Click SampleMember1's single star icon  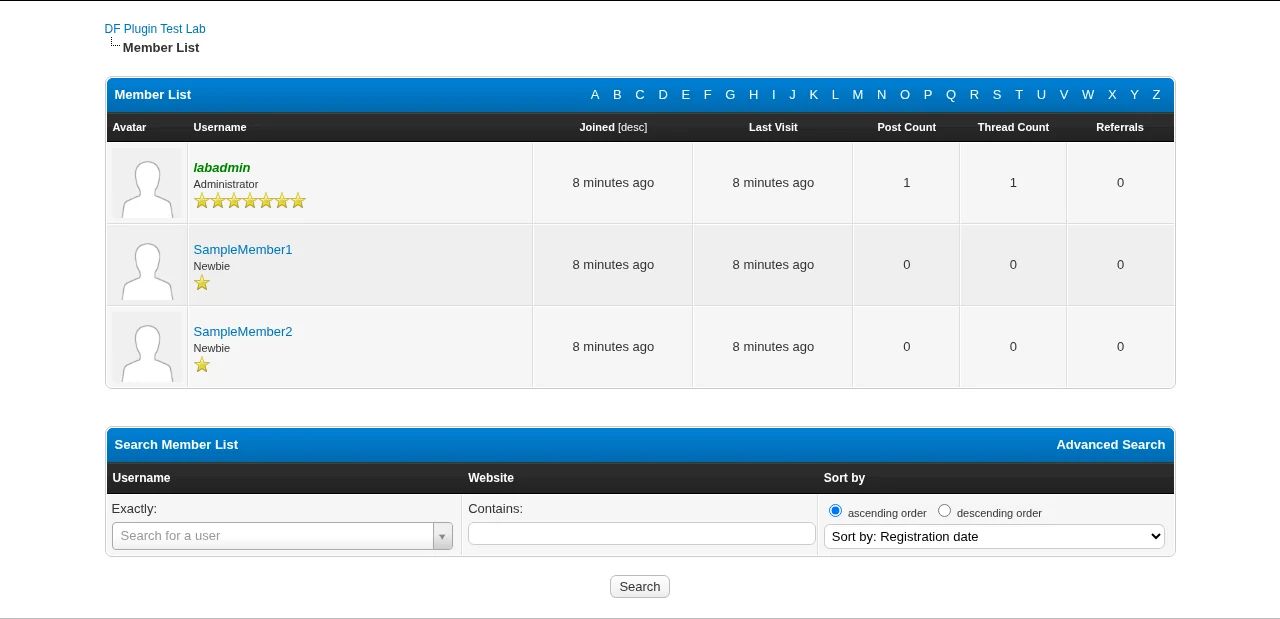202,283
